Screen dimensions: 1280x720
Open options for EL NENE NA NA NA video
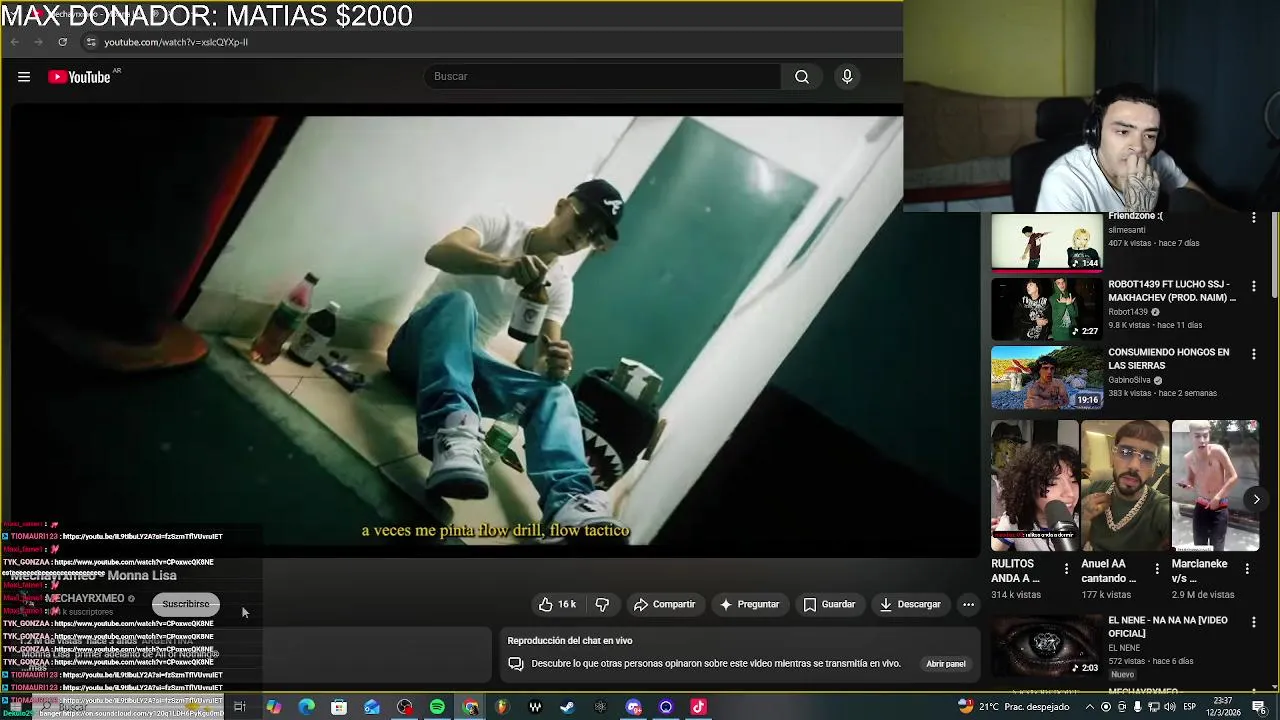(1254, 622)
